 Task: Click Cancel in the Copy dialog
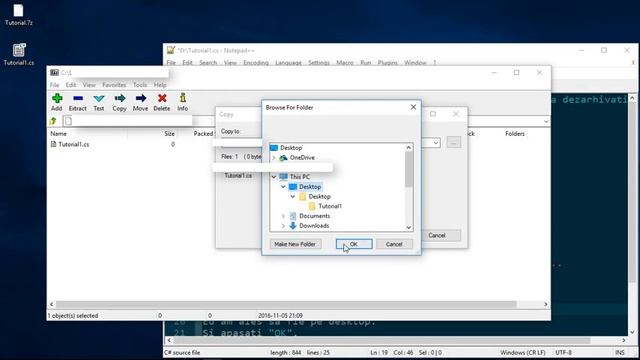click(x=441, y=235)
